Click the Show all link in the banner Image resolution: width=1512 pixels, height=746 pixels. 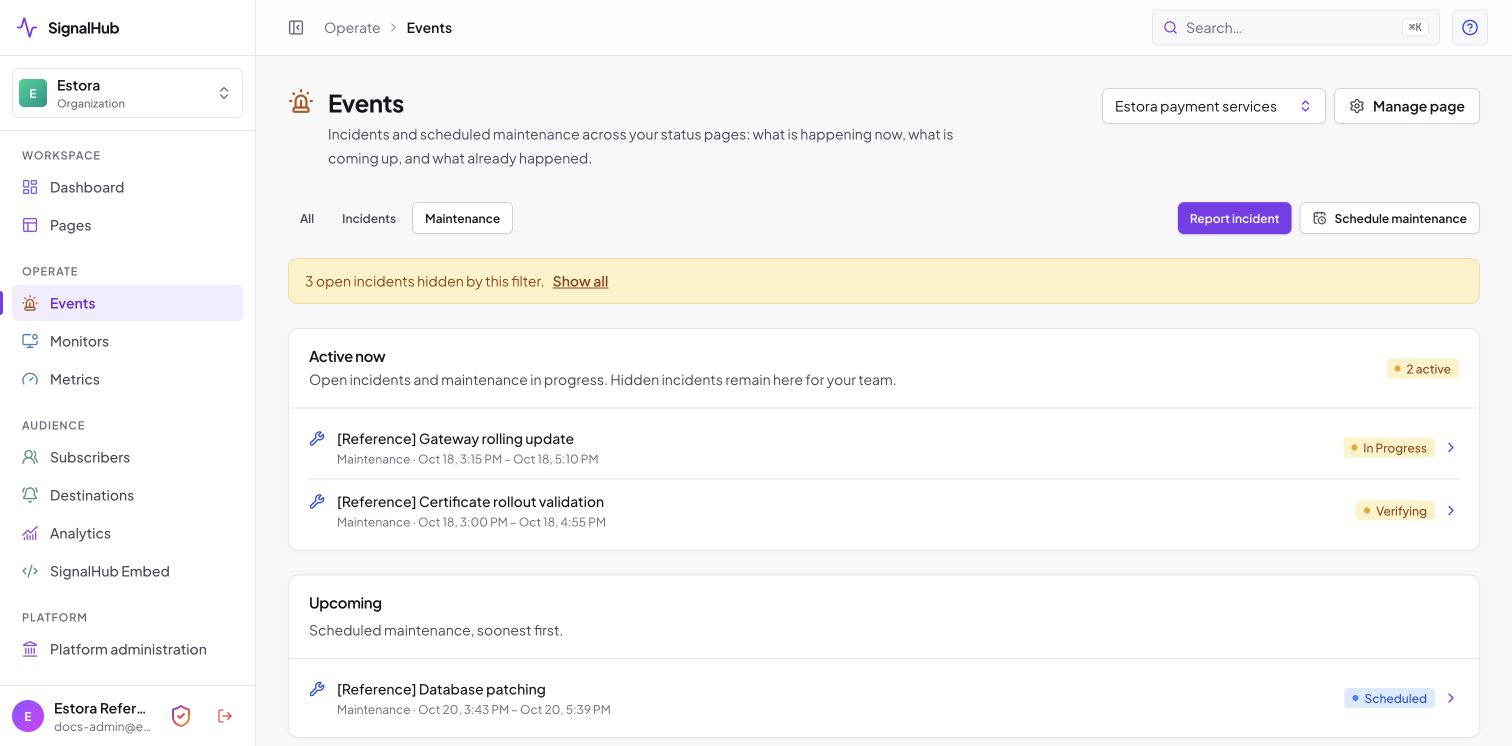[x=580, y=281]
